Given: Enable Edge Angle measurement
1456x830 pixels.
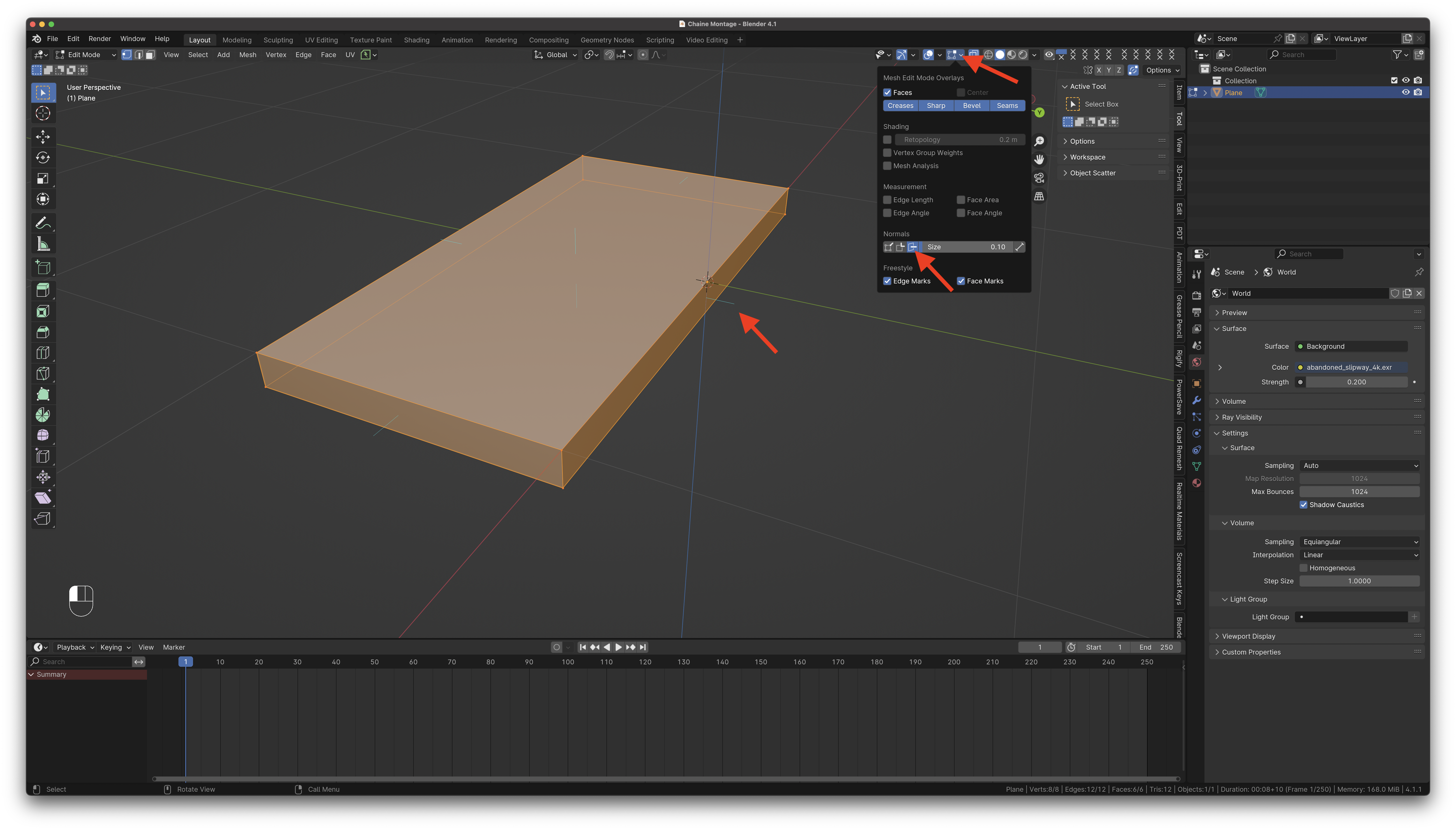Looking at the screenshot, I should pyautogui.click(x=887, y=213).
